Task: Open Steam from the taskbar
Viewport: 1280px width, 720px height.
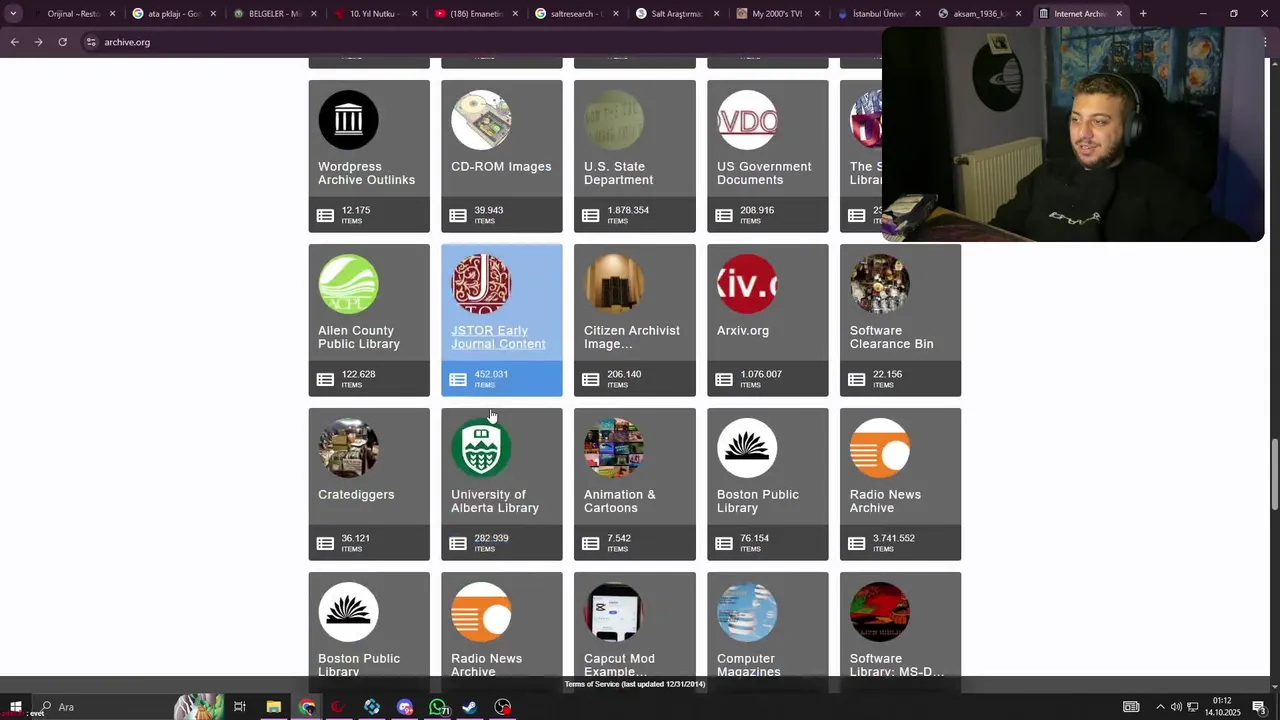Action: 470,707
